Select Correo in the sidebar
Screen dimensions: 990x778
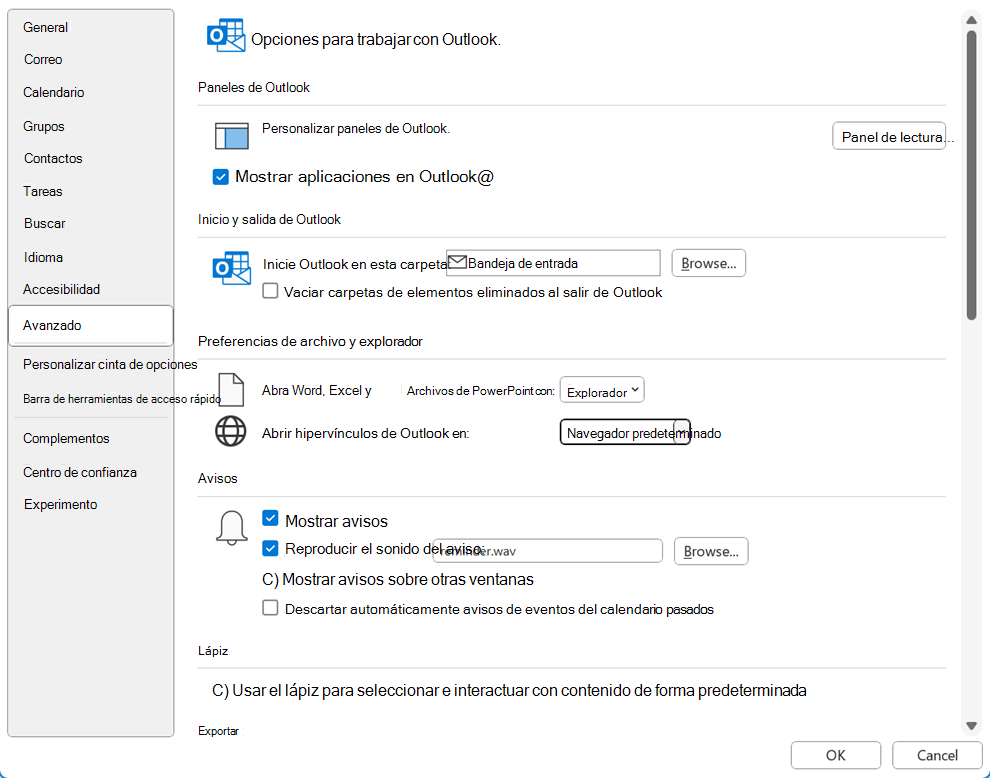pos(43,59)
